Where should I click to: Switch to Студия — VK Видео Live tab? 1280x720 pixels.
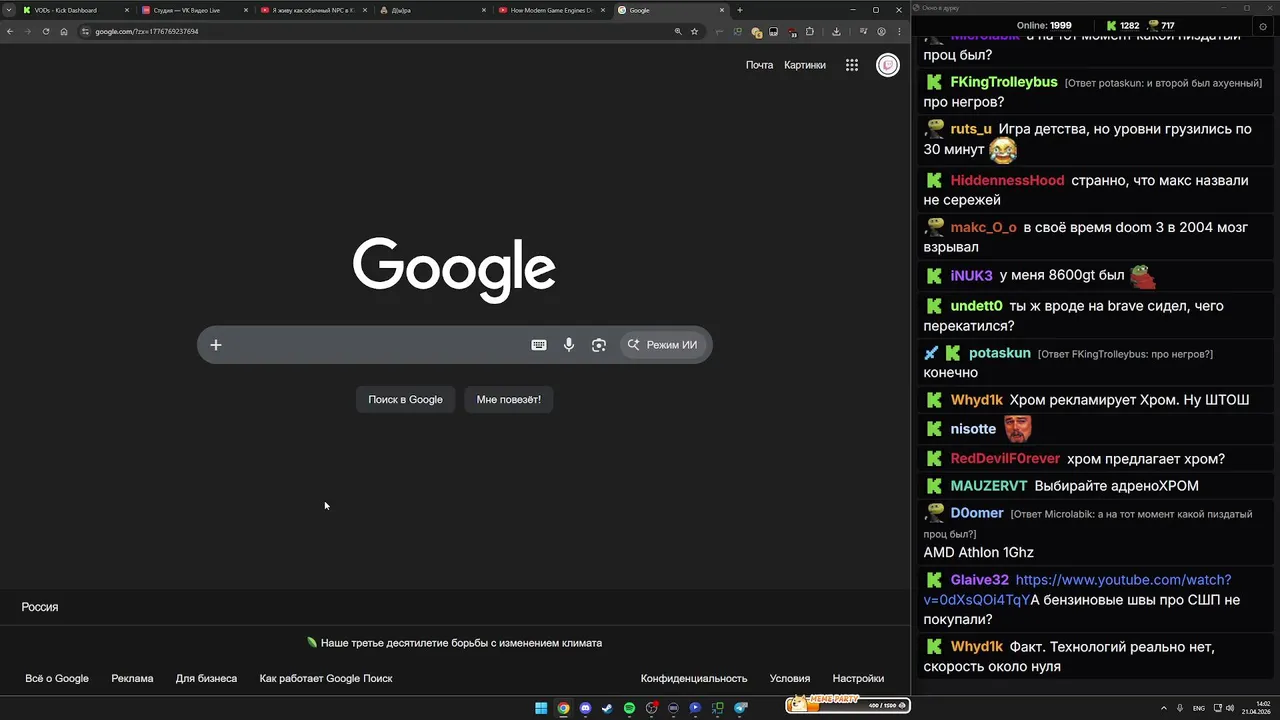[194, 10]
